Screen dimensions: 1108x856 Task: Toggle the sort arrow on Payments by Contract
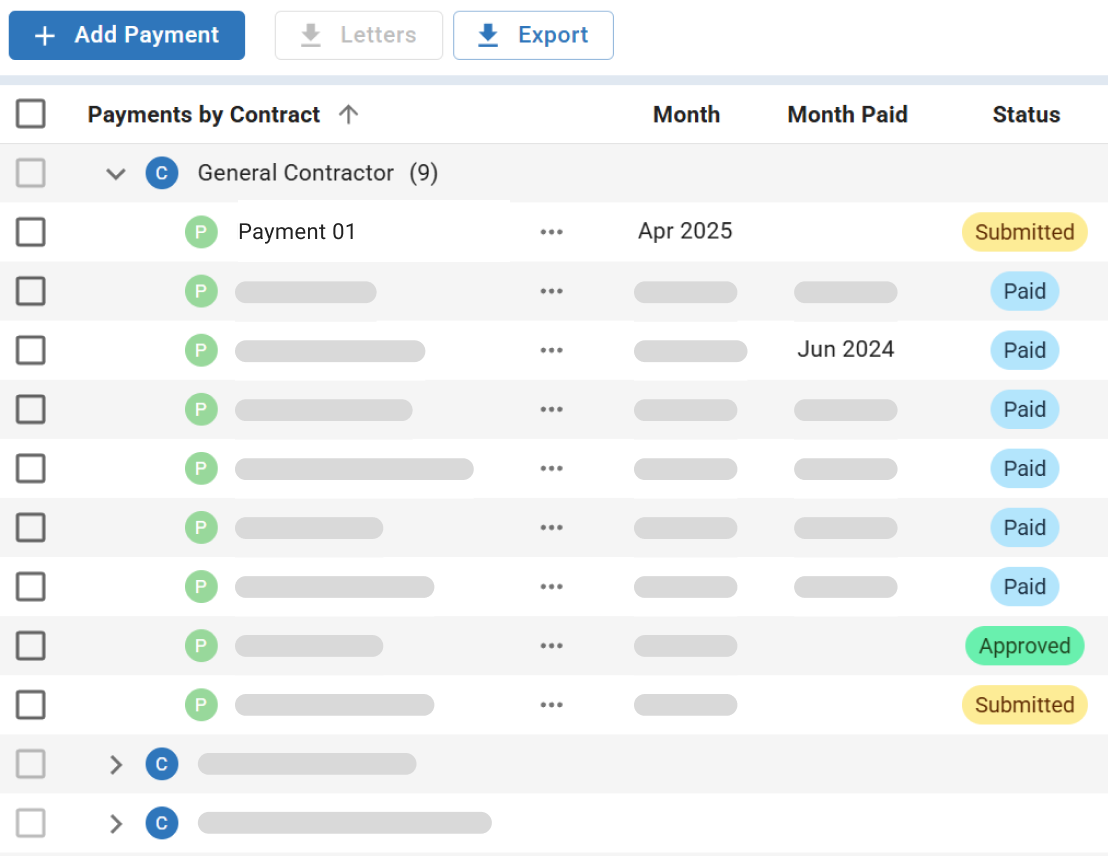click(348, 113)
